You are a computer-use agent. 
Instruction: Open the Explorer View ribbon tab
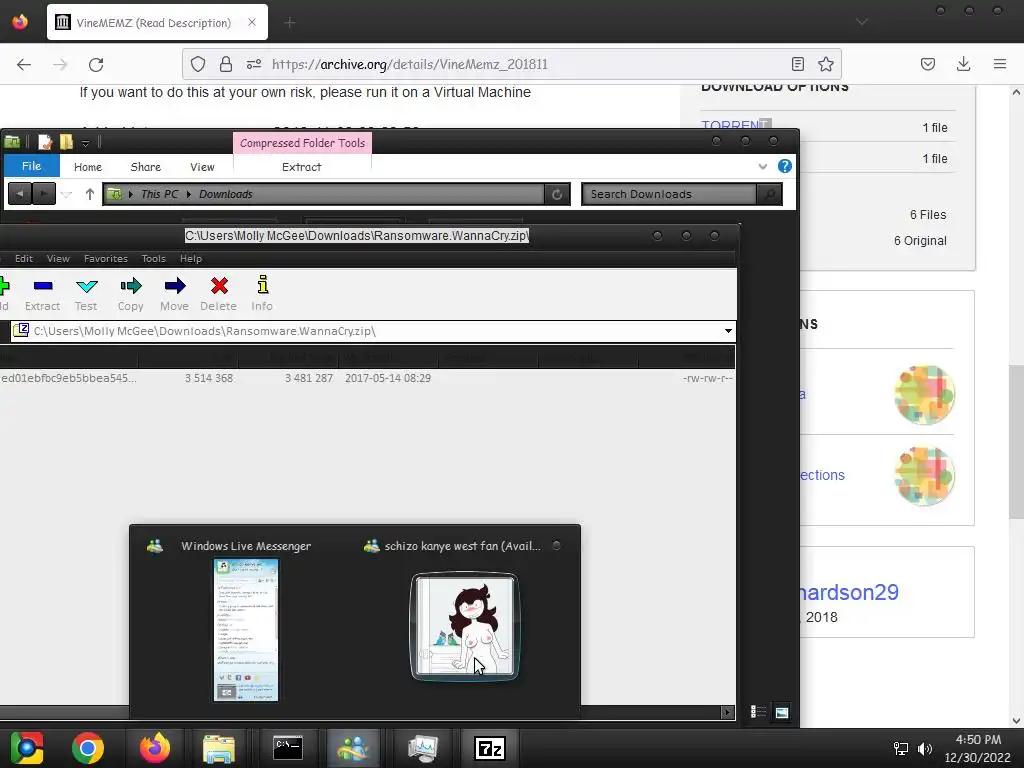202,167
